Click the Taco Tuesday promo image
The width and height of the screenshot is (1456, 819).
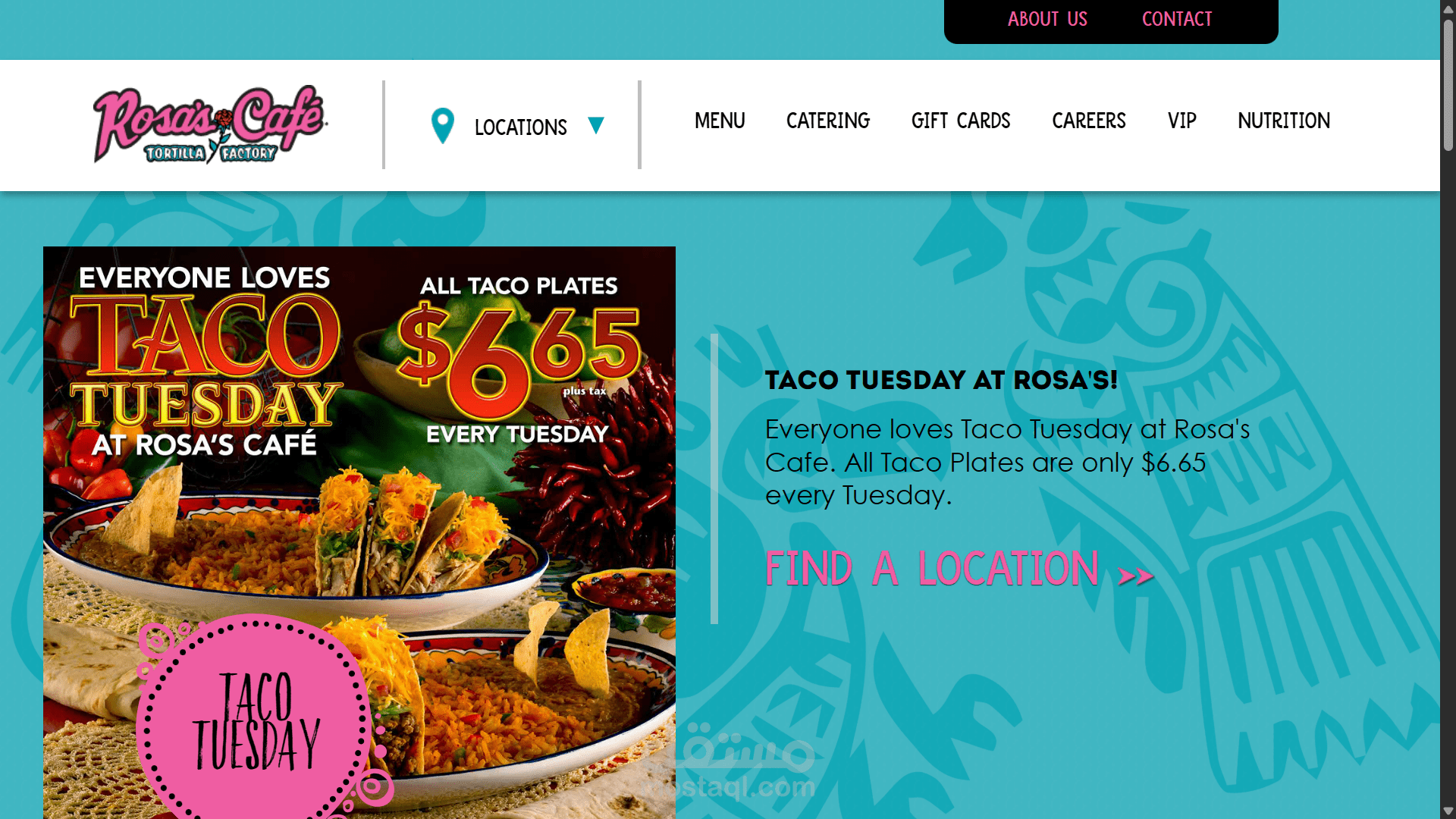pos(359,532)
